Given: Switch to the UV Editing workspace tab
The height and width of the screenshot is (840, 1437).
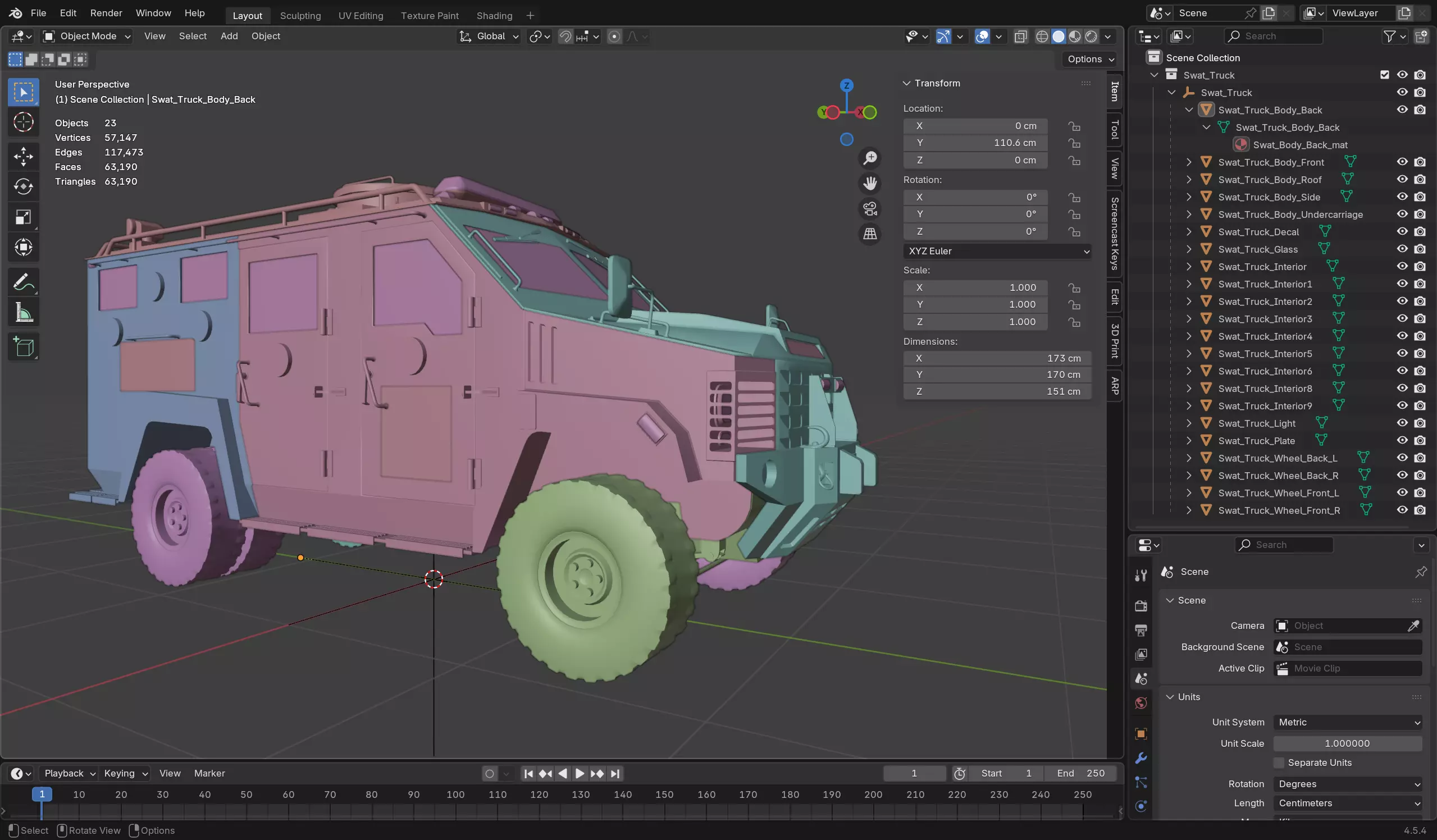Looking at the screenshot, I should click(361, 15).
